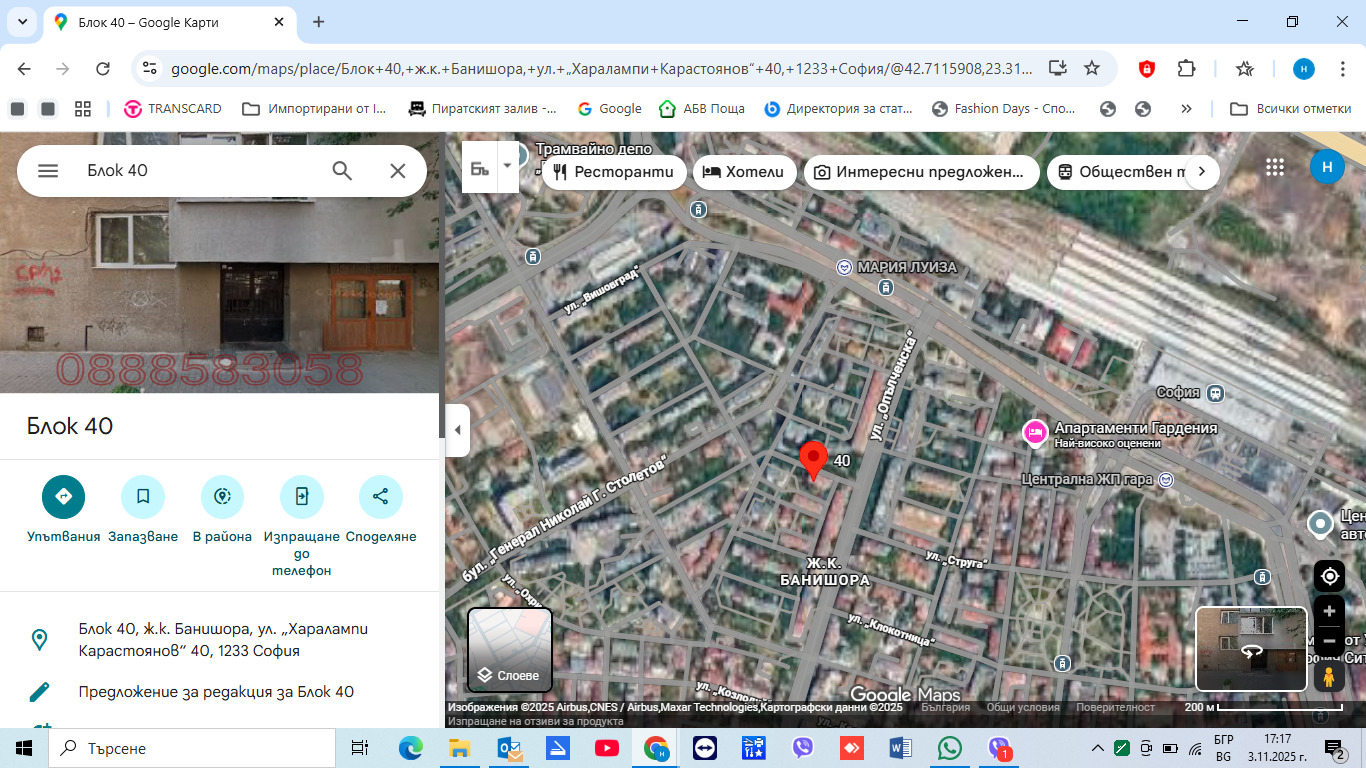
Task: Click Предложение за редакция за Блок 40
Action: pos(216,692)
